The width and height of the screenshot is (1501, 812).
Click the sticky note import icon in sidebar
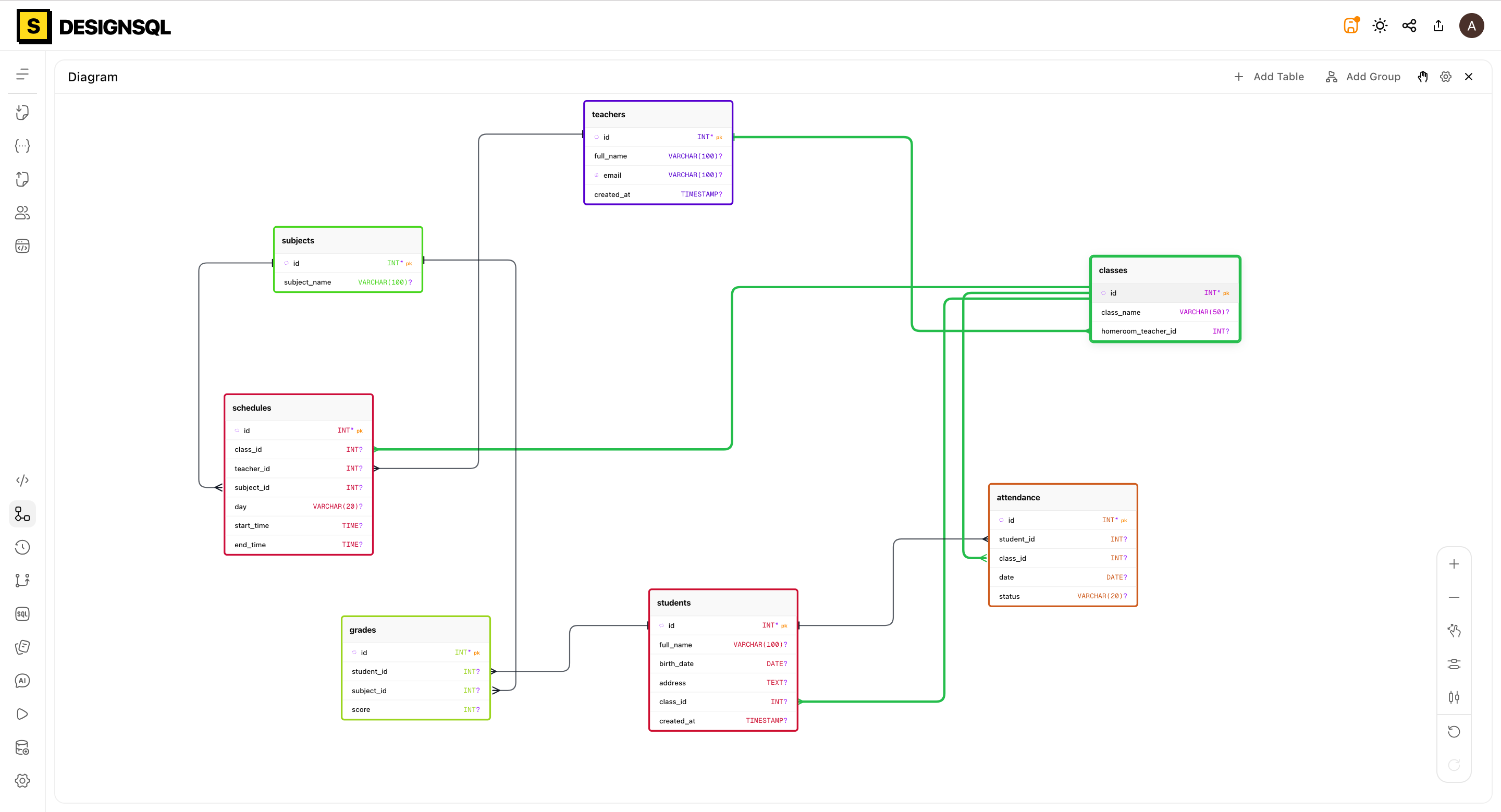pos(22,113)
